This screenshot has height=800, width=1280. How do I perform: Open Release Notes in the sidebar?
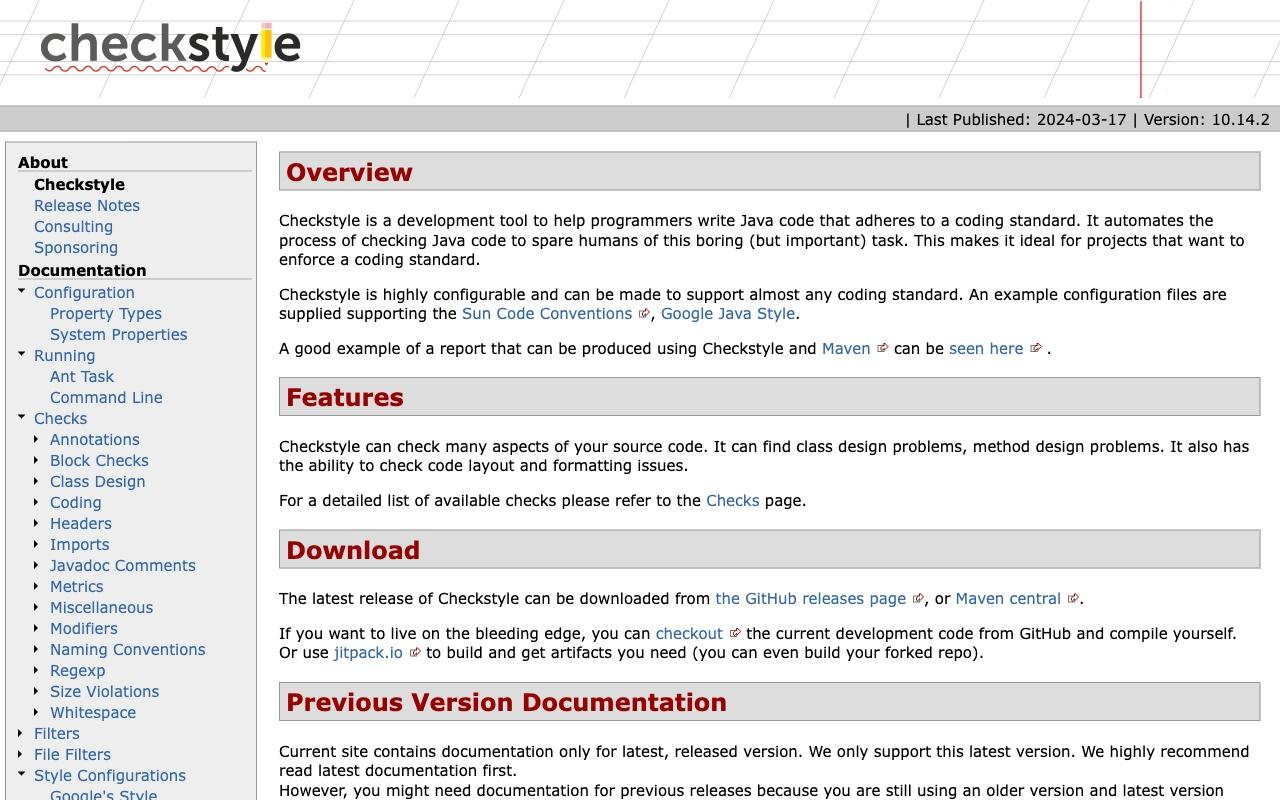click(87, 206)
